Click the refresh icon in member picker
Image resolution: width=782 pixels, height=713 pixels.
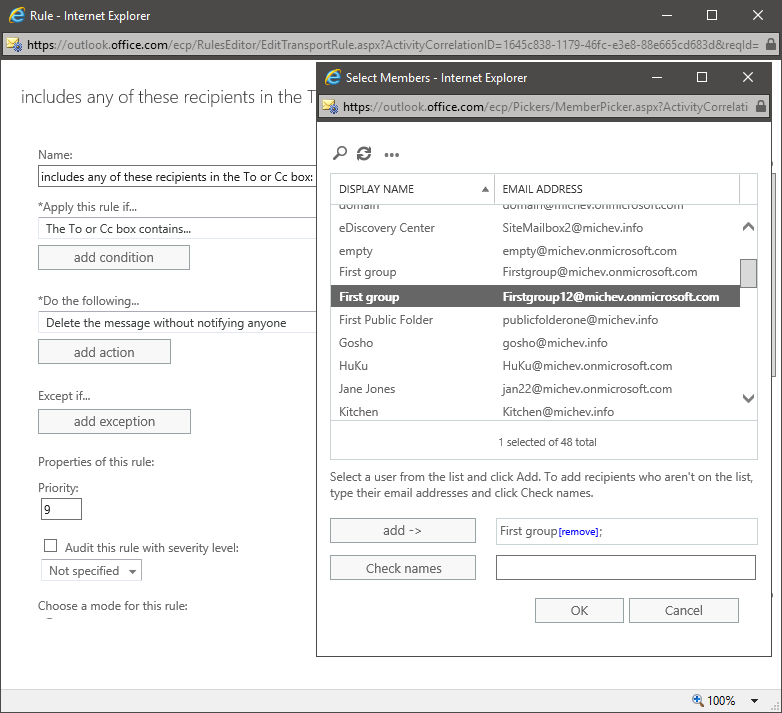tap(364, 153)
